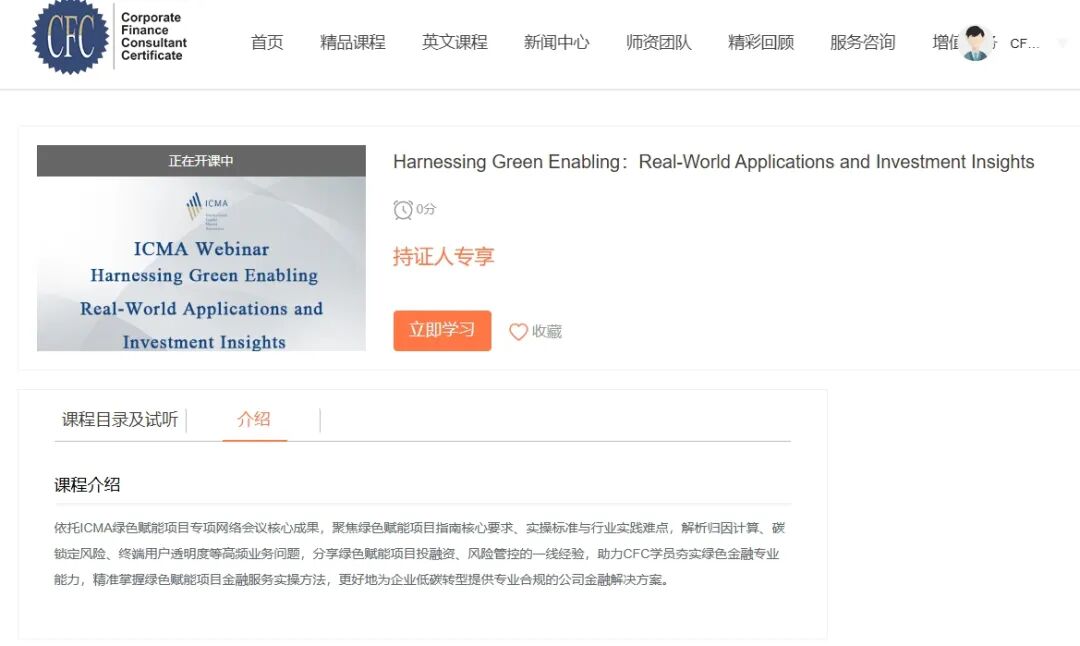Click the 立即学习 learn now button

click(442, 330)
